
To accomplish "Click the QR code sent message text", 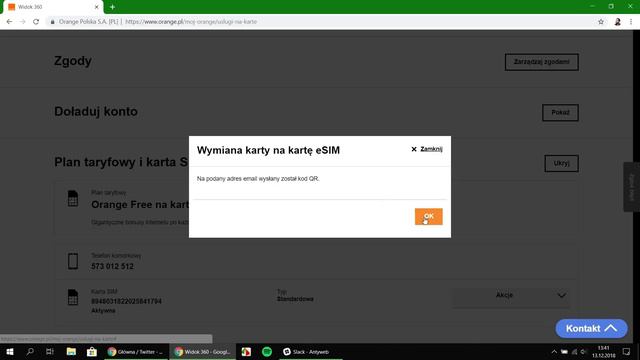I will tap(258, 179).
